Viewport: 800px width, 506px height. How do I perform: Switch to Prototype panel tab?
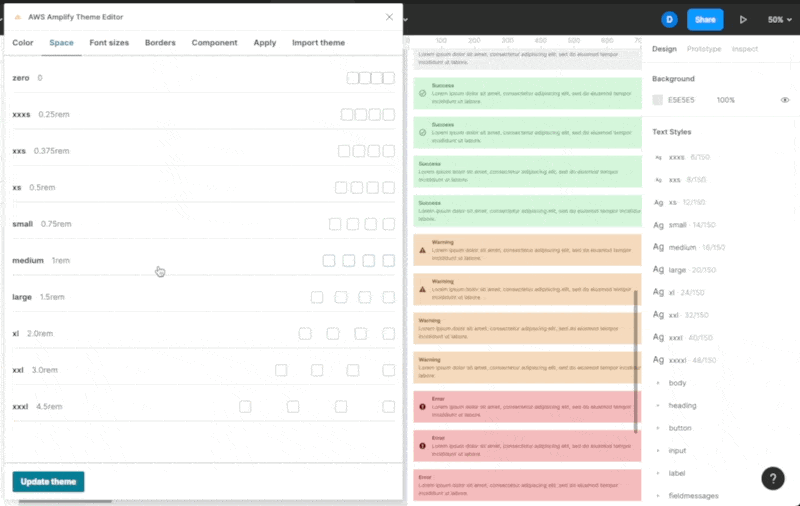point(704,49)
